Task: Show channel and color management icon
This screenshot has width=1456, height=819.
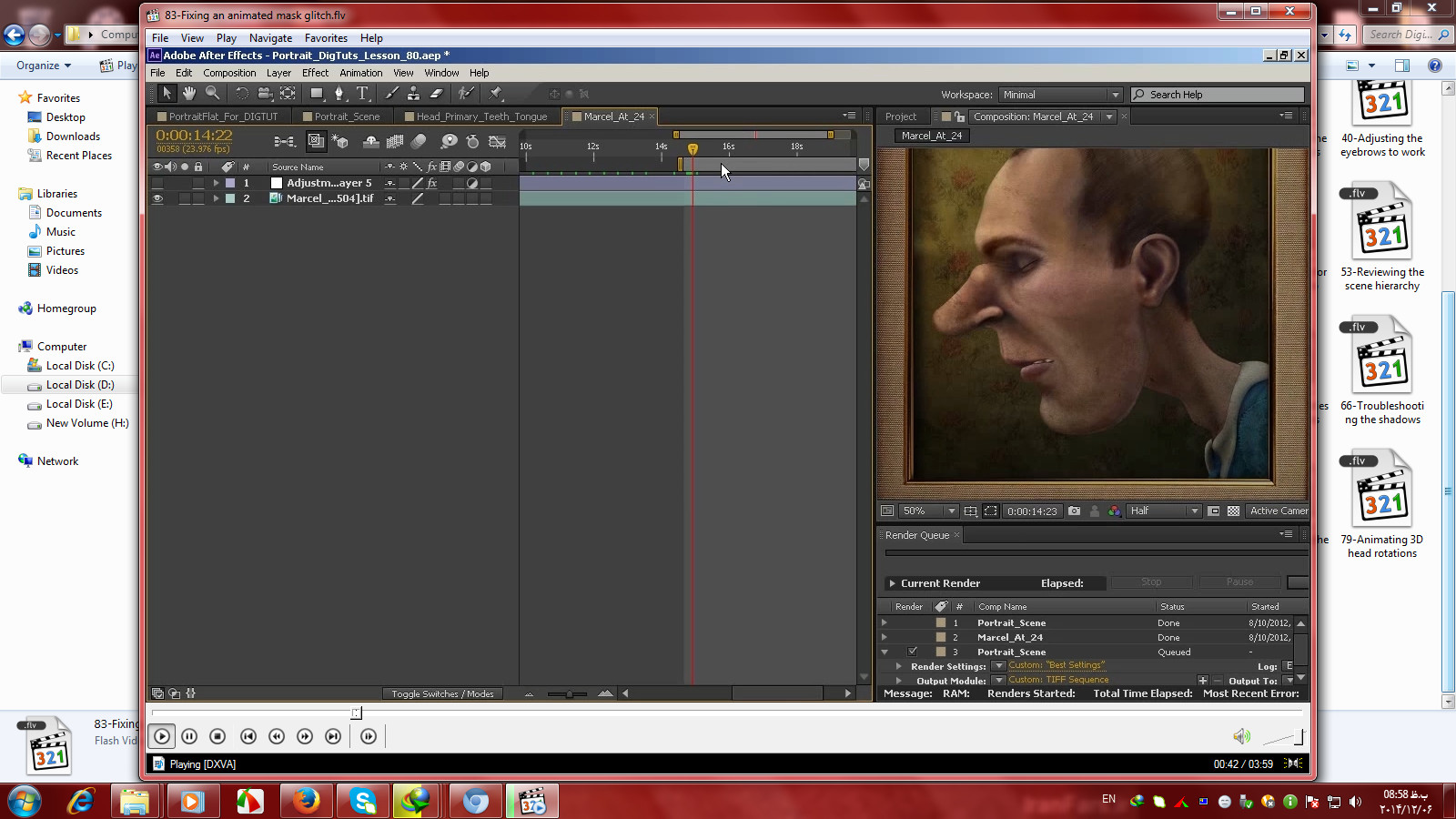Action: point(1114,511)
